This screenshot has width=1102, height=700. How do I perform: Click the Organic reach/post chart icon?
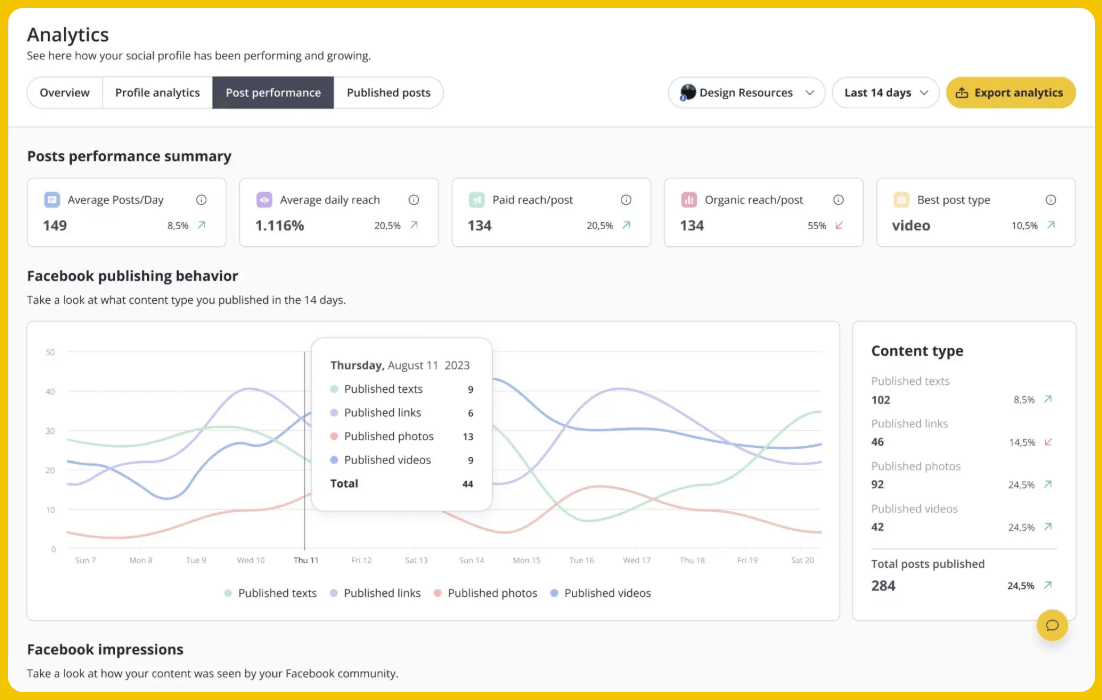pyautogui.click(x=689, y=200)
